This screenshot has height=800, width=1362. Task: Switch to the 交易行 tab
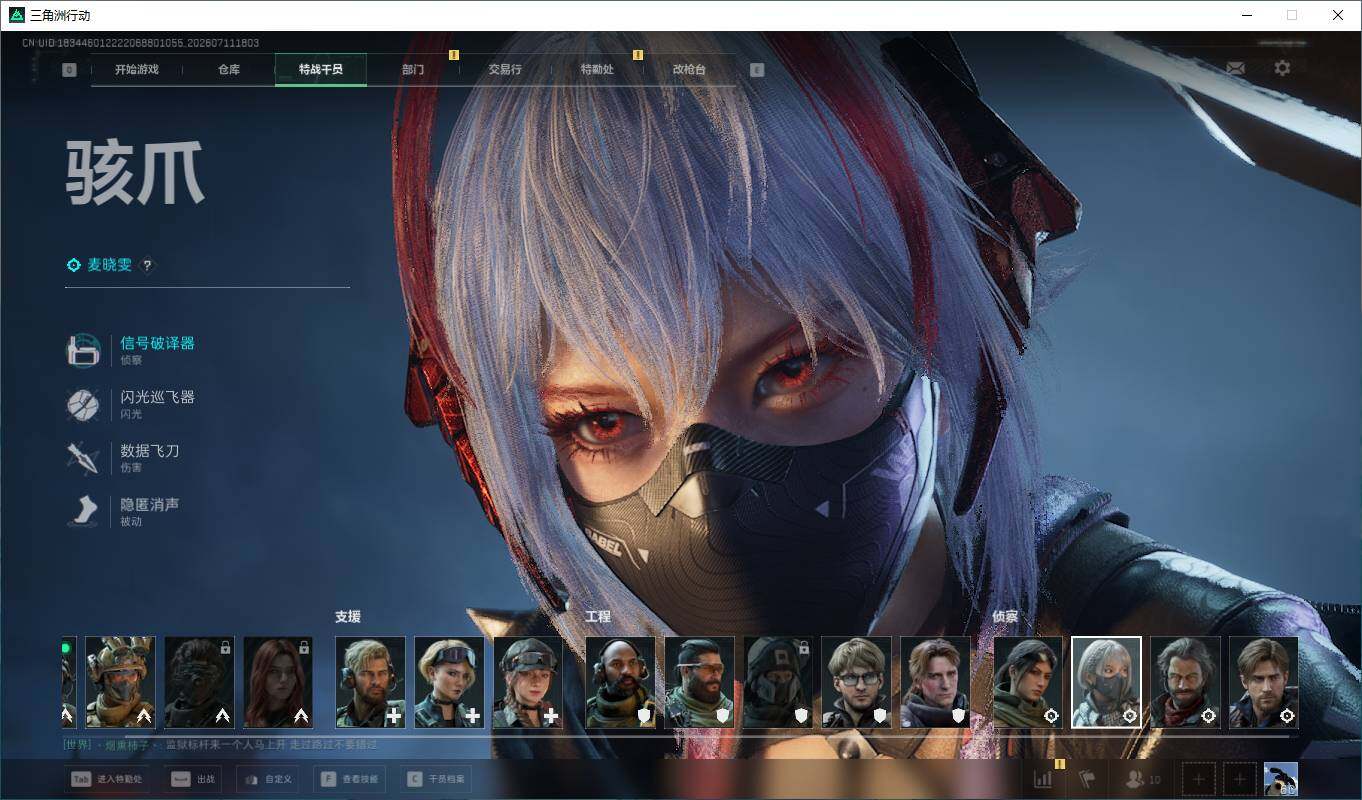tap(505, 70)
